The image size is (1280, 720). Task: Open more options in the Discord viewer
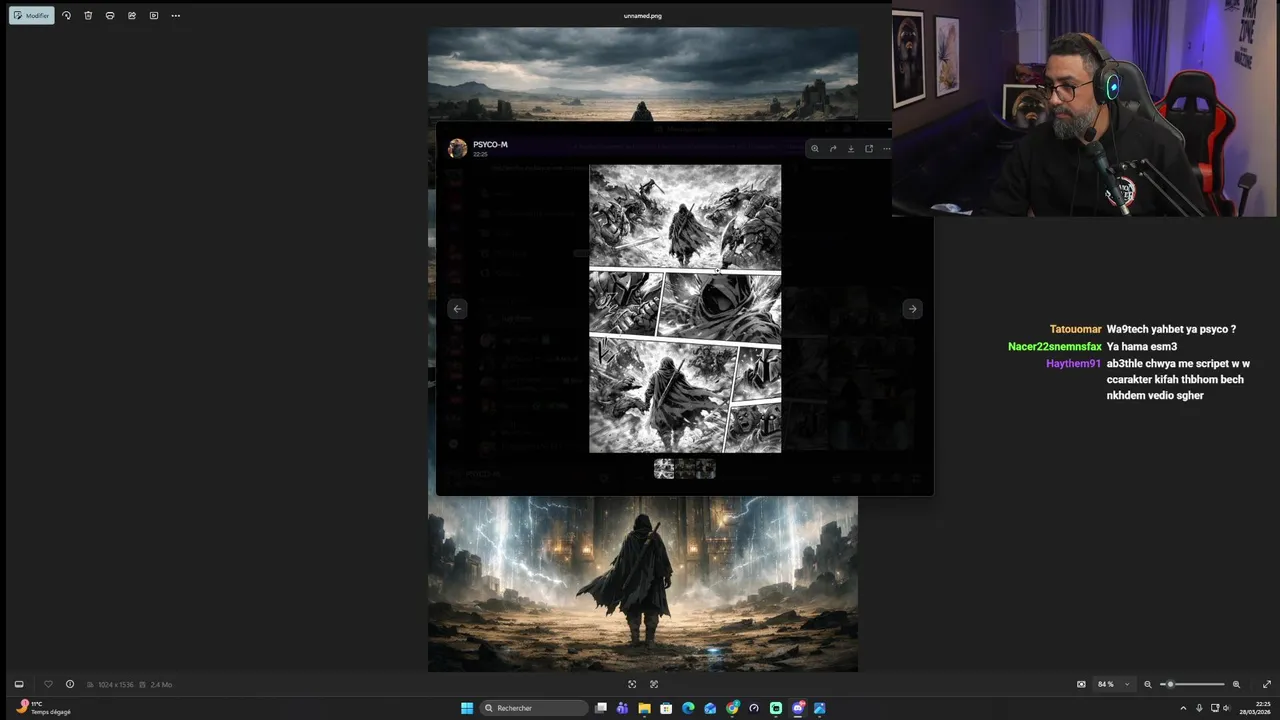886,149
